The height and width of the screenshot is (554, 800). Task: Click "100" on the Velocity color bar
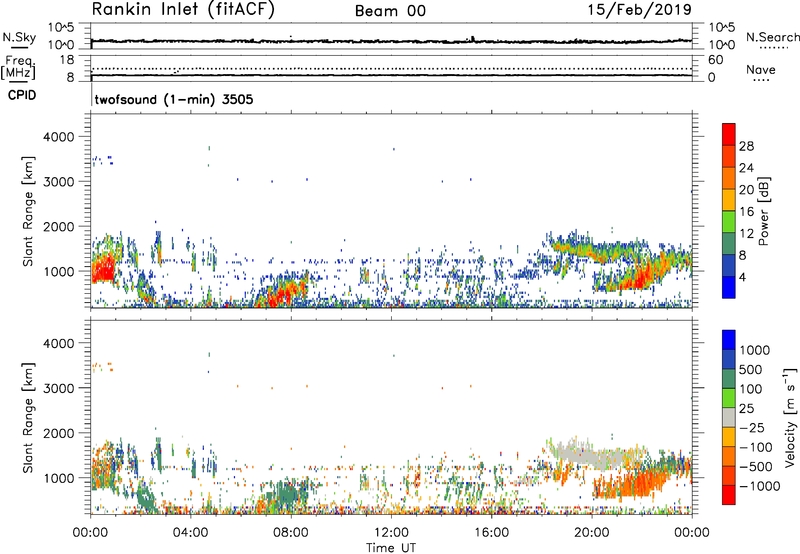pyautogui.click(x=751, y=389)
